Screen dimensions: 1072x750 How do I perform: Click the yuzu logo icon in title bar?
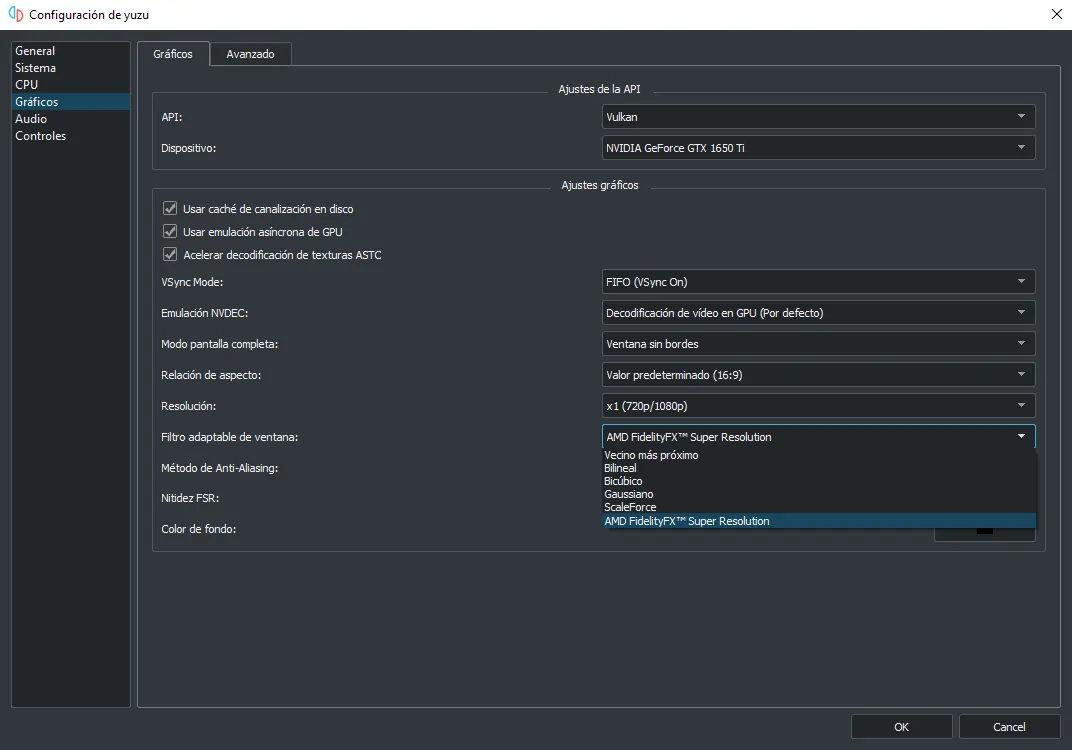[x=15, y=15]
